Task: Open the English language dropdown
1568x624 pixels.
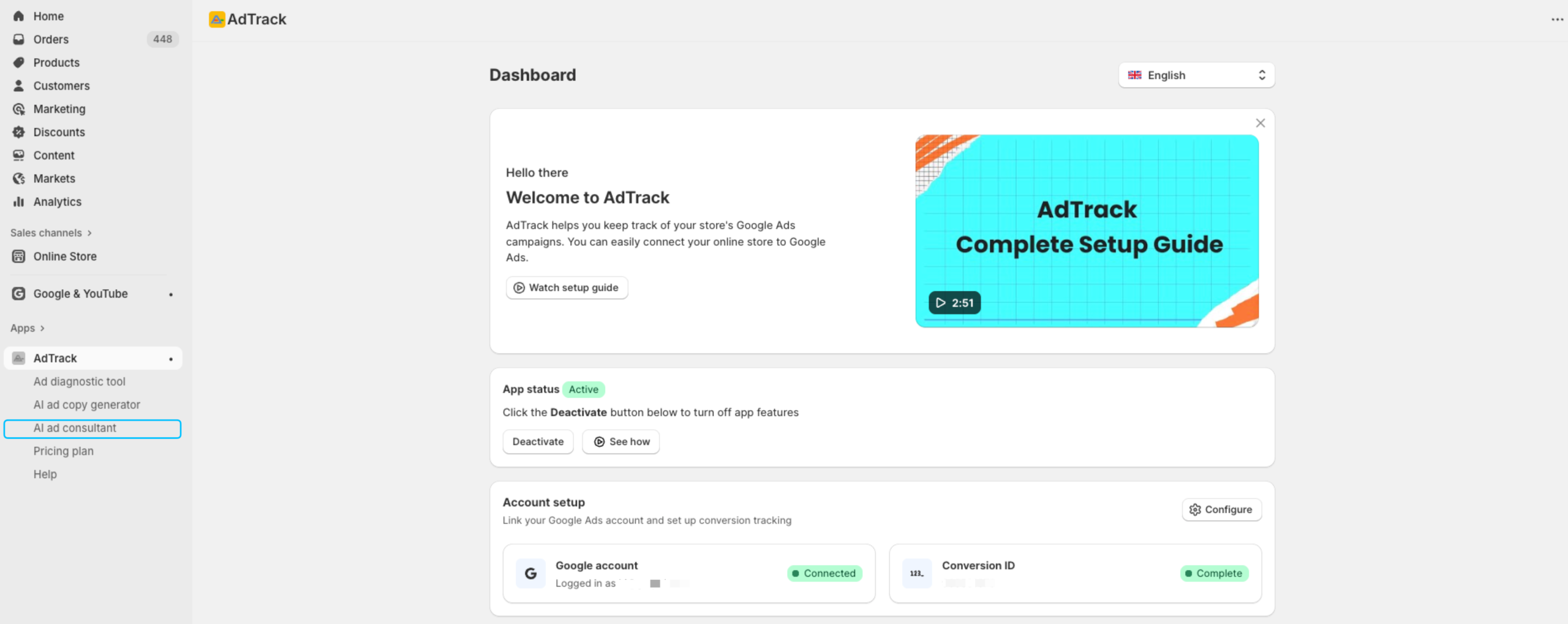Action: (1196, 75)
